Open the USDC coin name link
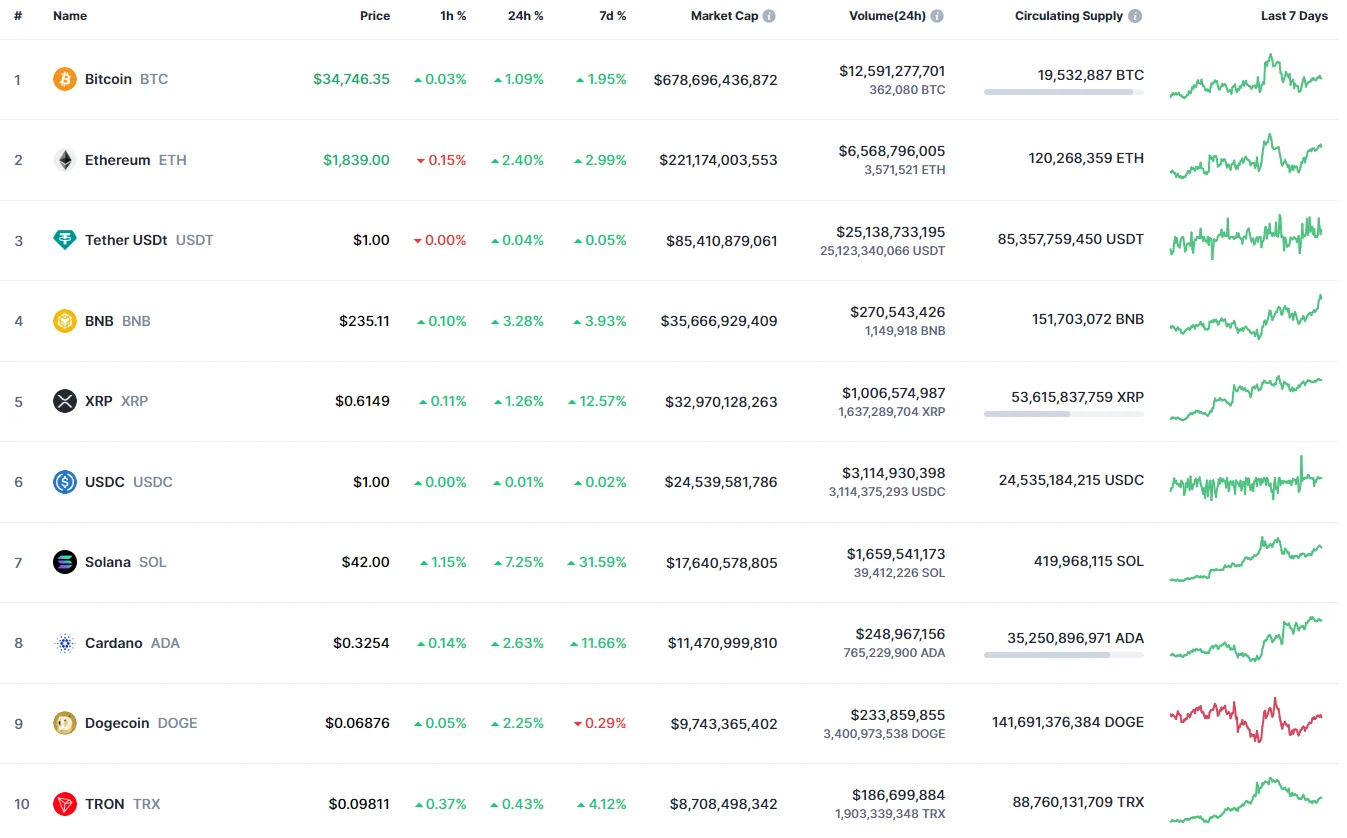This screenshot has width=1347, height=838. coord(105,482)
